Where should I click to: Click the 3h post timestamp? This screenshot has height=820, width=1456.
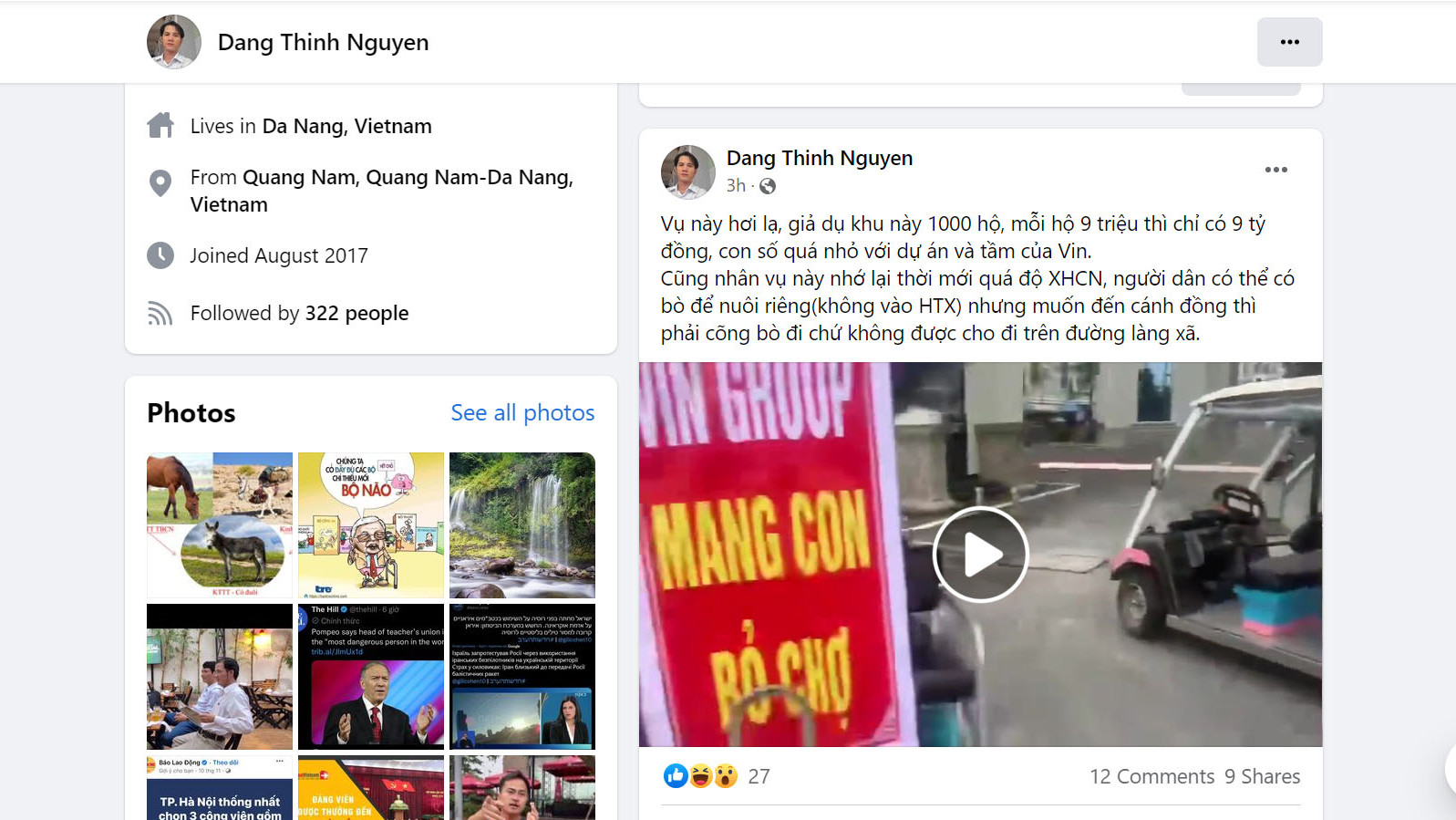pos(736,186)
